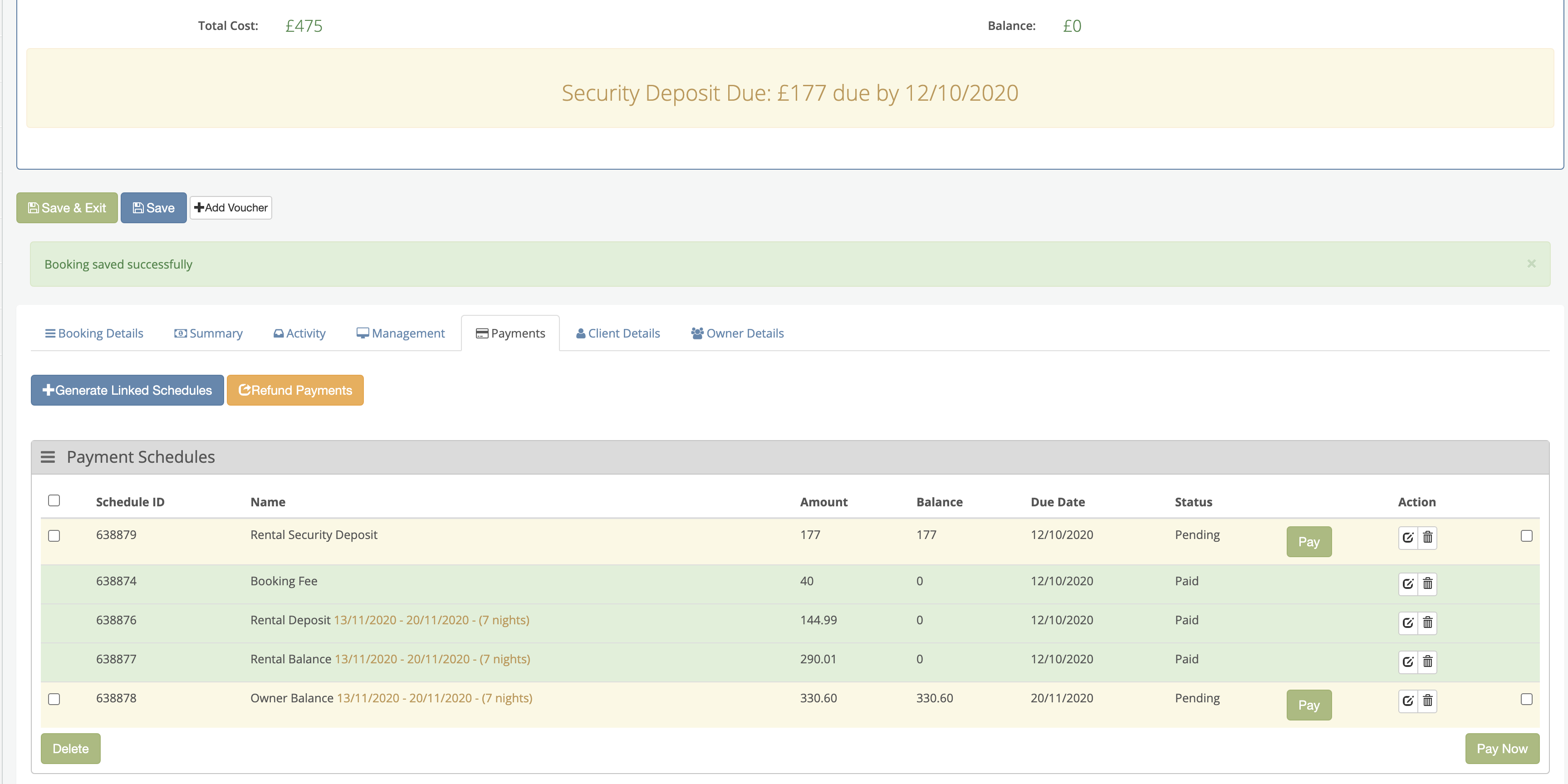This screenshot has width=1568, height=784.
Task: Tick right-side pay checkbox for Rental Security Deposit
Action: (1526, 536)
